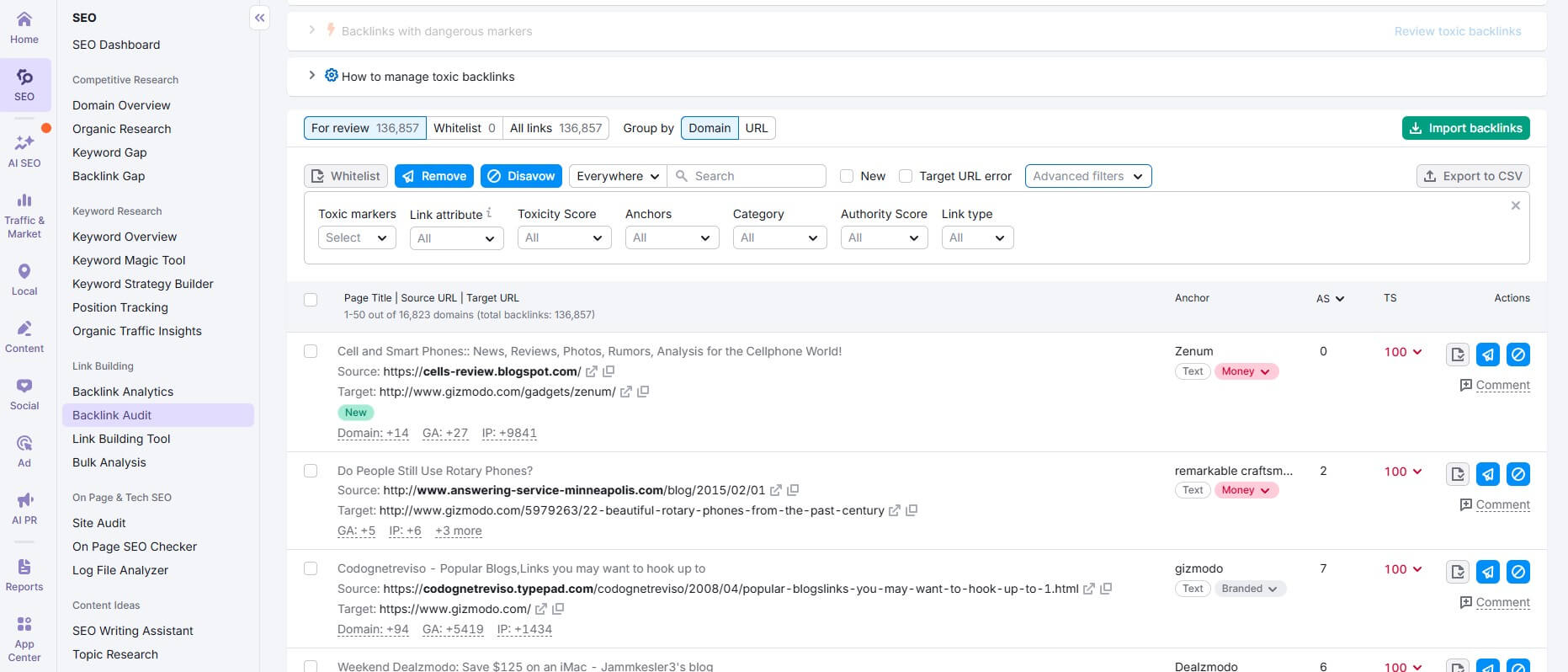1568x672 pixels.
Task: Close the advanced filters panel X
Action: tap(1516, 205)
